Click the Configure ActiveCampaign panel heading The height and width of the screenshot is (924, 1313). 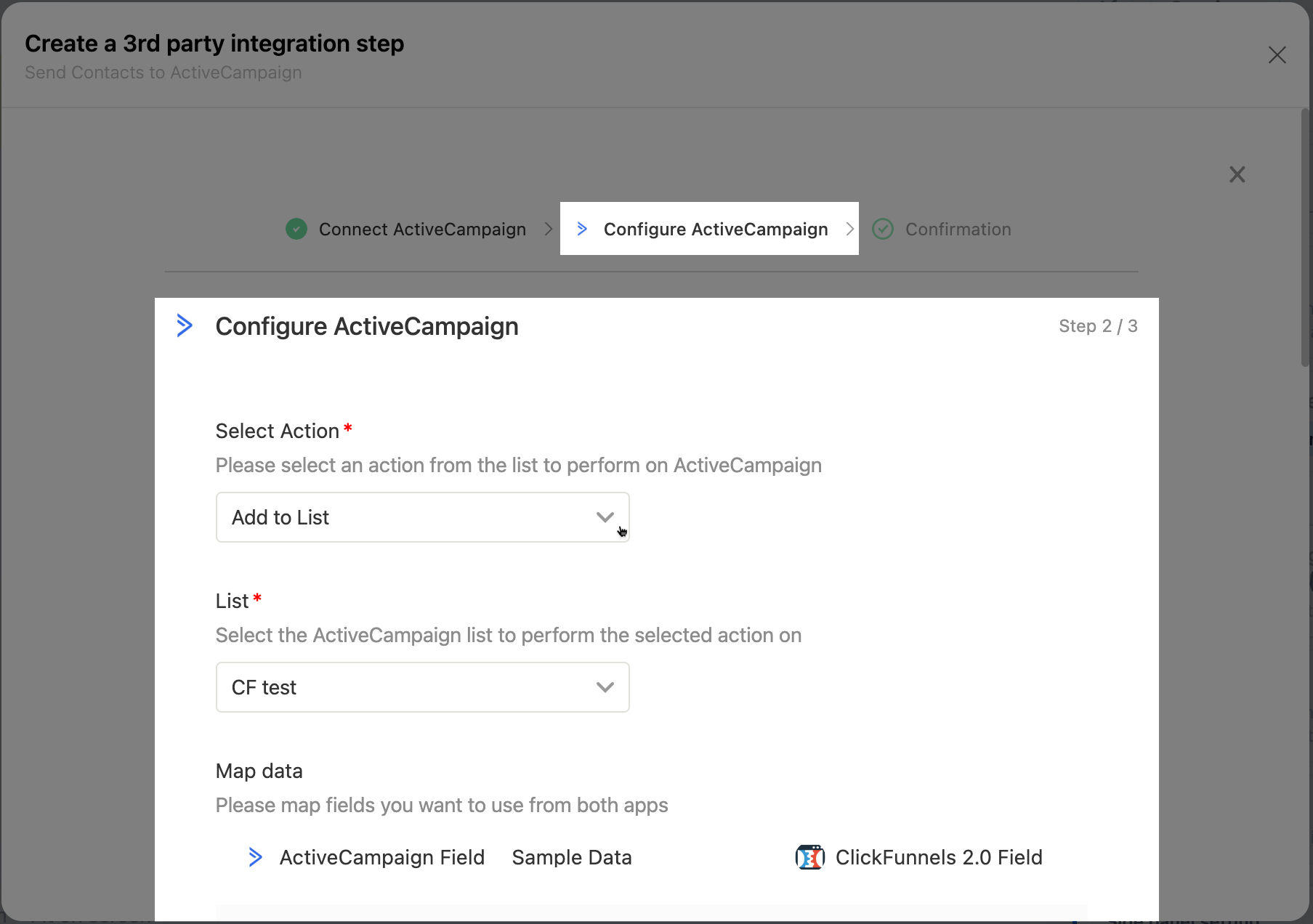click(367, 326)
